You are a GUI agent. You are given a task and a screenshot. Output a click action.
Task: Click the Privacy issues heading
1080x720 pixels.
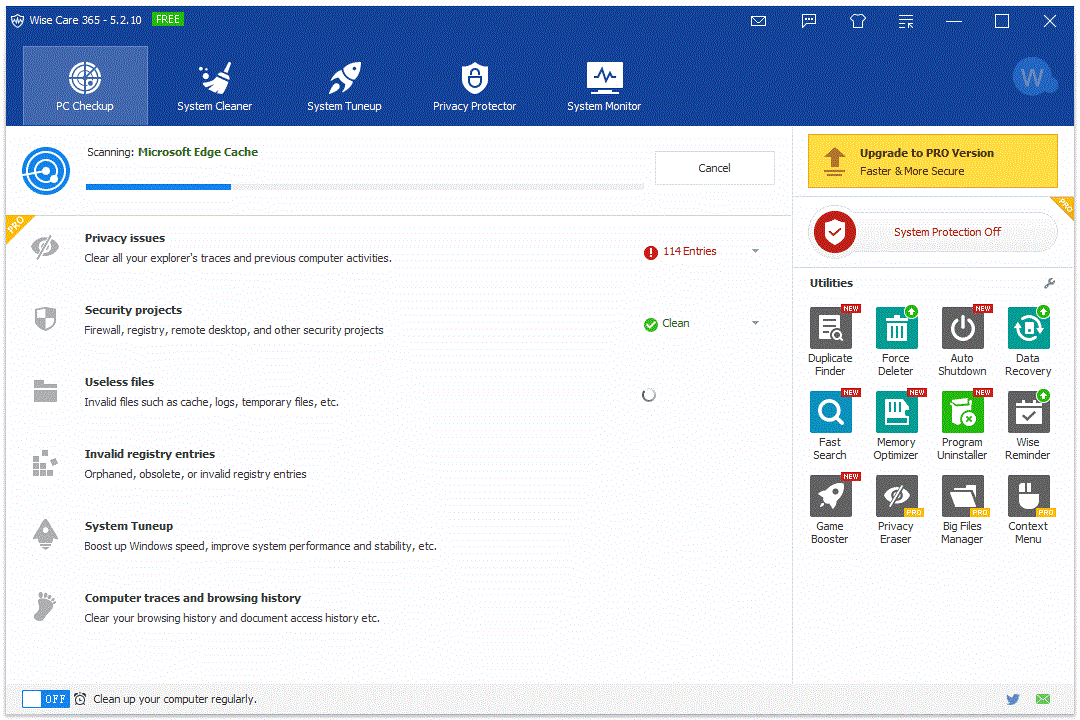(x=125, y=238)
